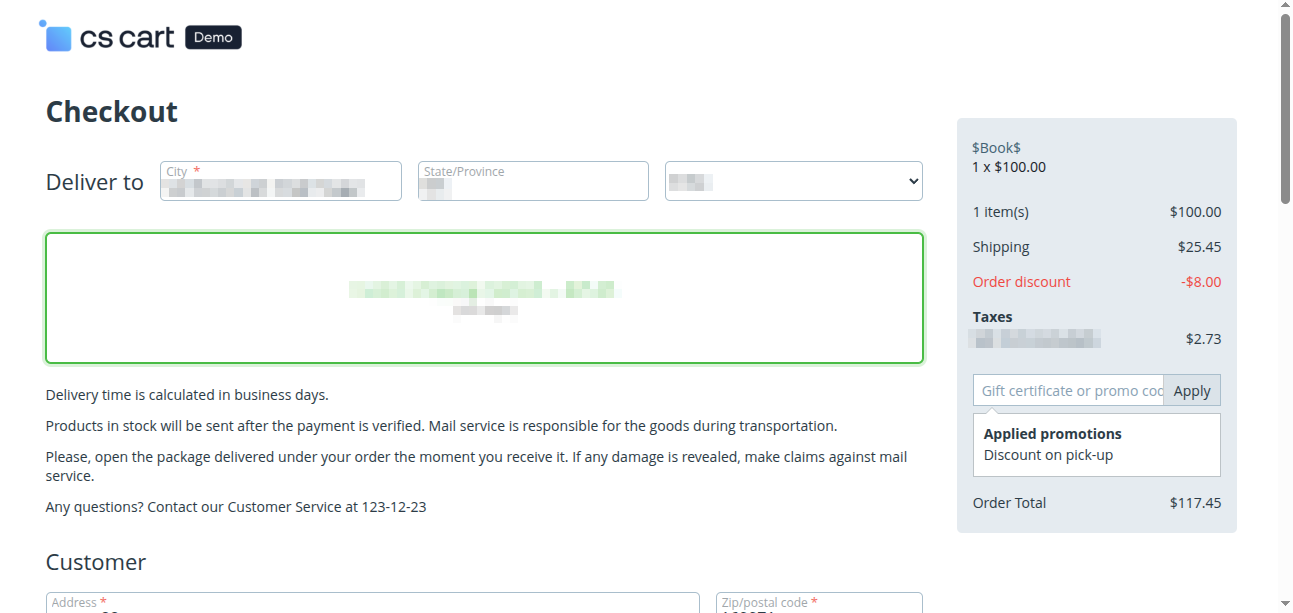Image resolution: width=1293 pixels, height=613 pixels.
Task: Click the cs cart wordmark
Action: 126,36
